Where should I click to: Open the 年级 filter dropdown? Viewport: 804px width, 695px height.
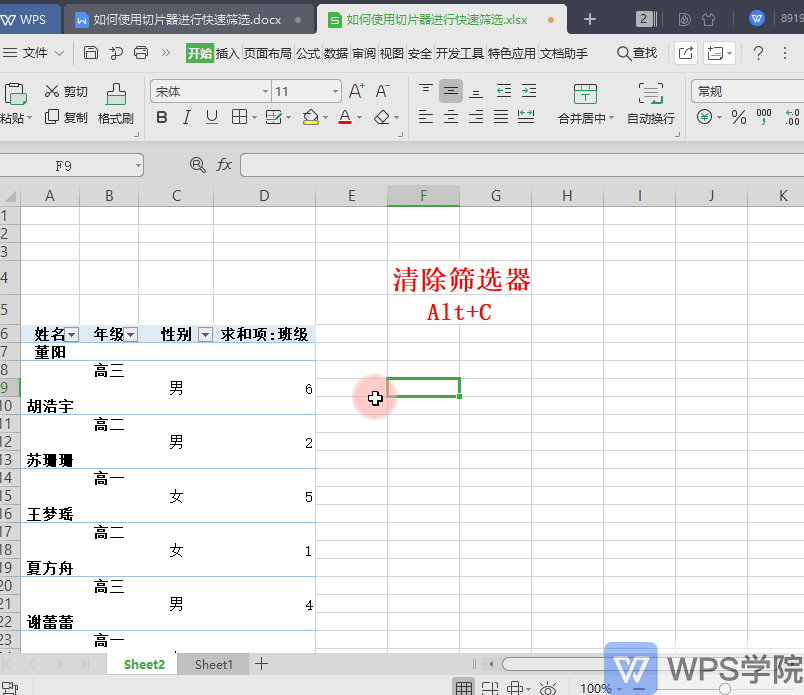click(131, 335)
